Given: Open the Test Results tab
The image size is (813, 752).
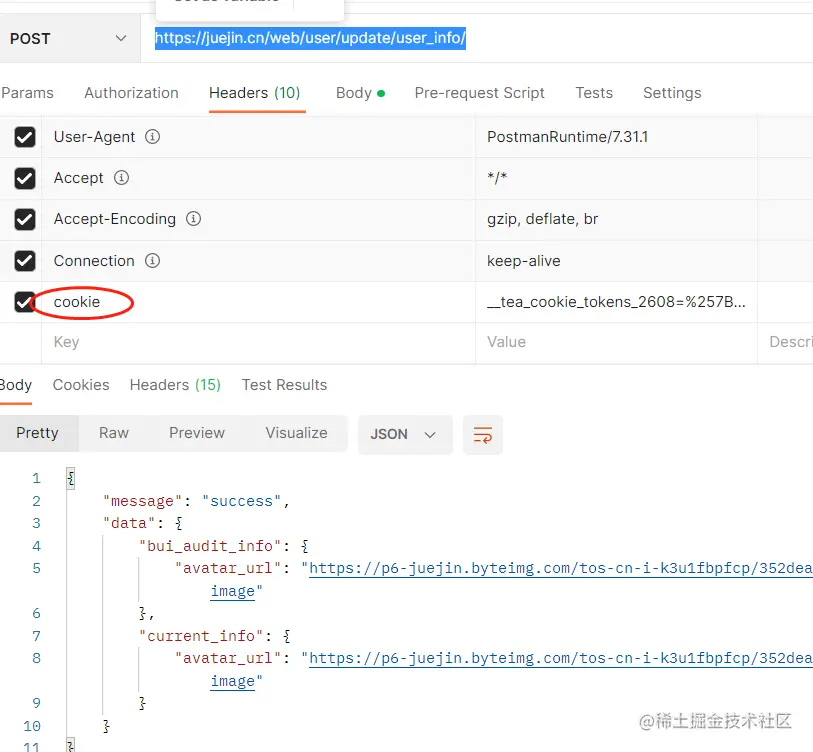Looking at the screenshot, I should [x=284, y=385].
